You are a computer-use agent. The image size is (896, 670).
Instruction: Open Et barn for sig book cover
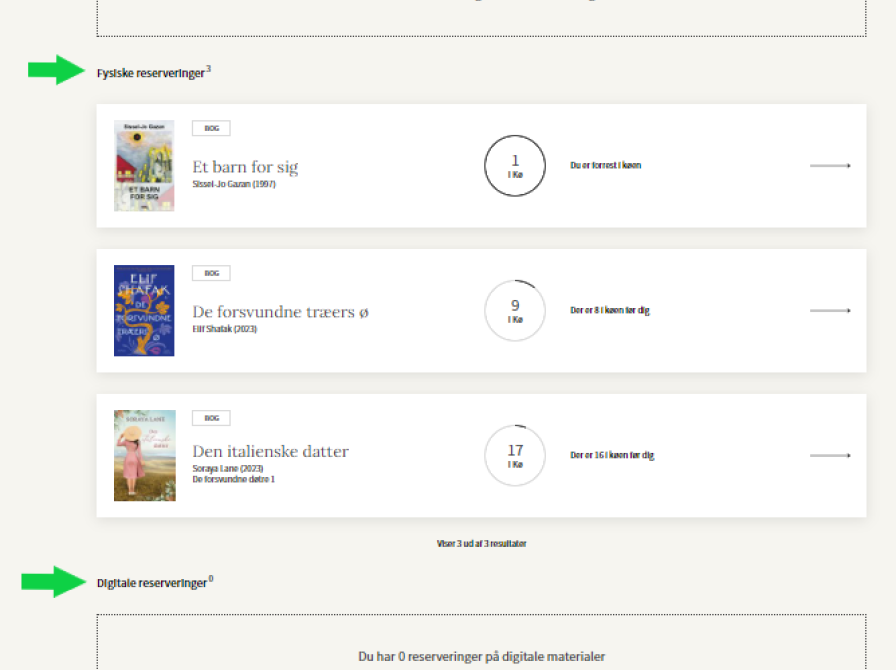144,166
